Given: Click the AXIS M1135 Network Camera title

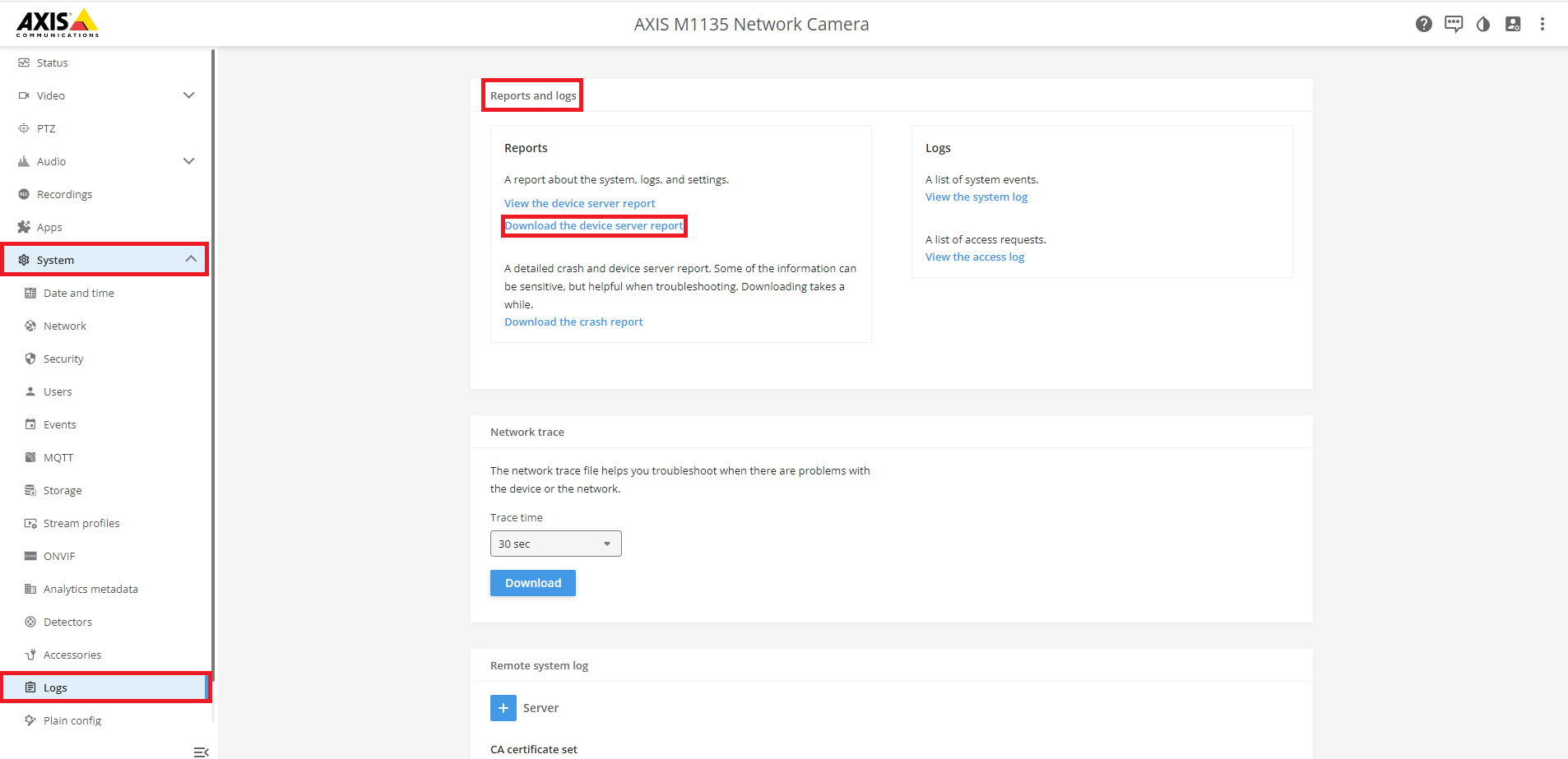Looking at the screenshot, I should point(751,24).
